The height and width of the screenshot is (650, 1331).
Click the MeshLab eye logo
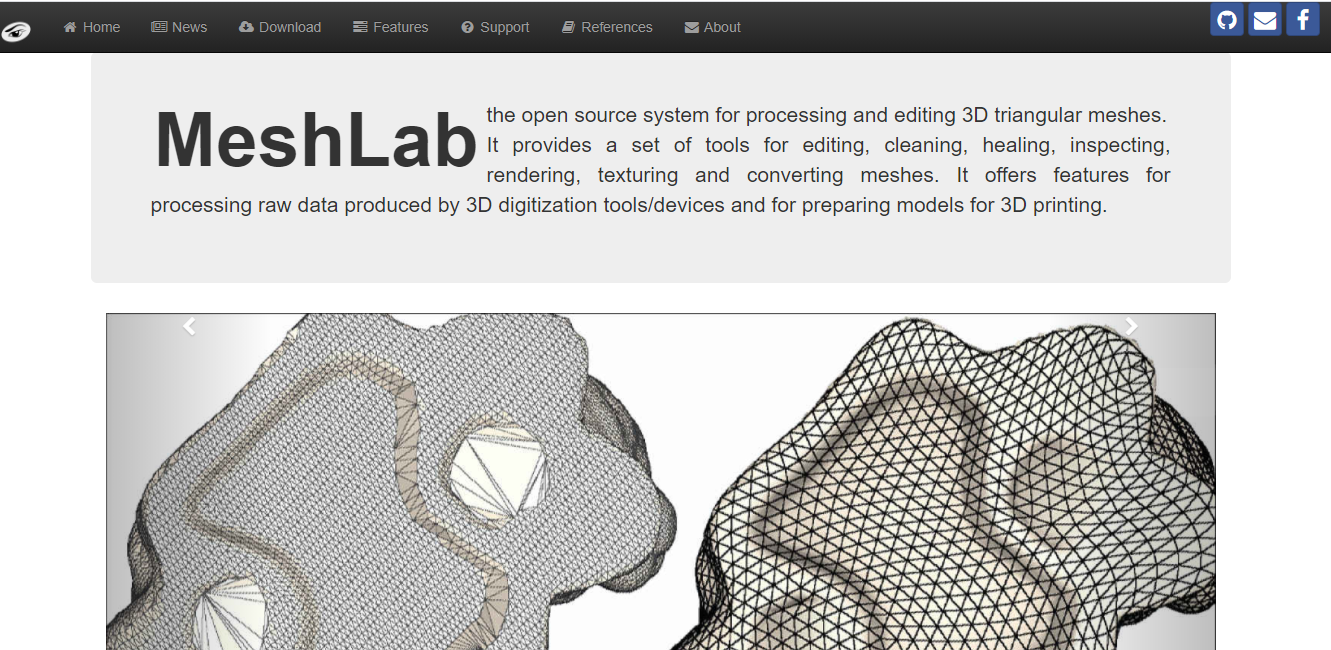(16, 31)
